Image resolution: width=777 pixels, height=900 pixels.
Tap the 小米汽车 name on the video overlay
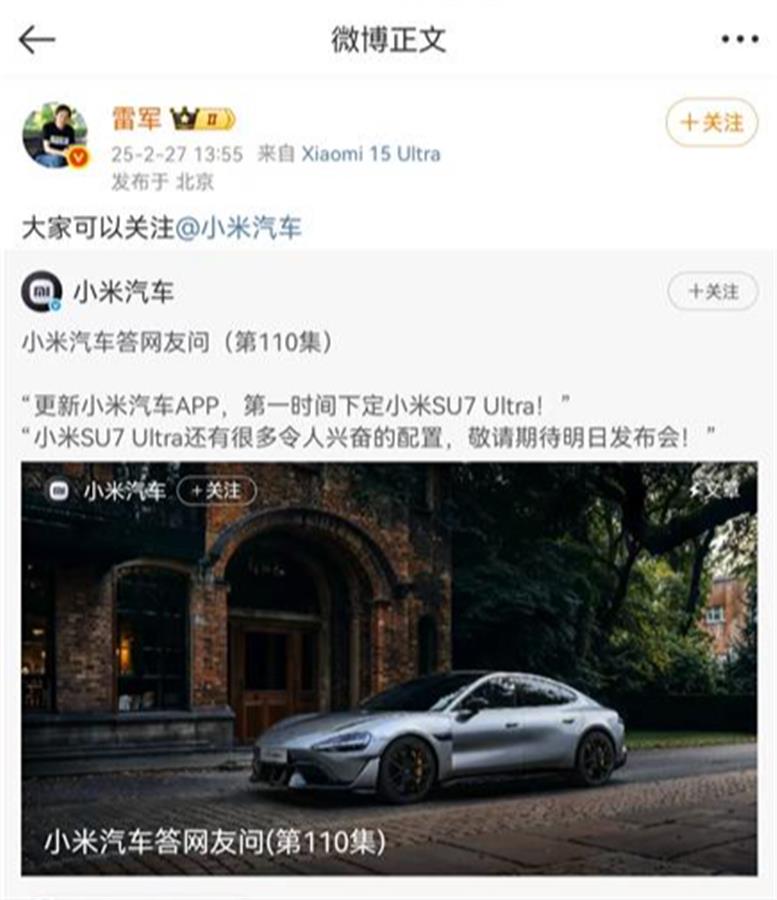[x=125, y=491]
